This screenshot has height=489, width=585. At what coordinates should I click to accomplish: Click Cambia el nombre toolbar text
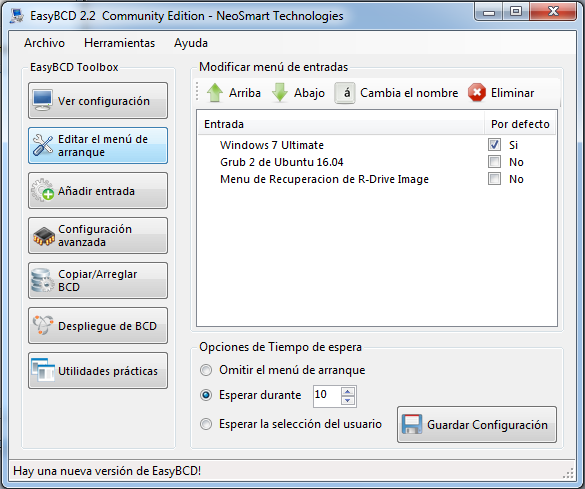click(409, 93)
